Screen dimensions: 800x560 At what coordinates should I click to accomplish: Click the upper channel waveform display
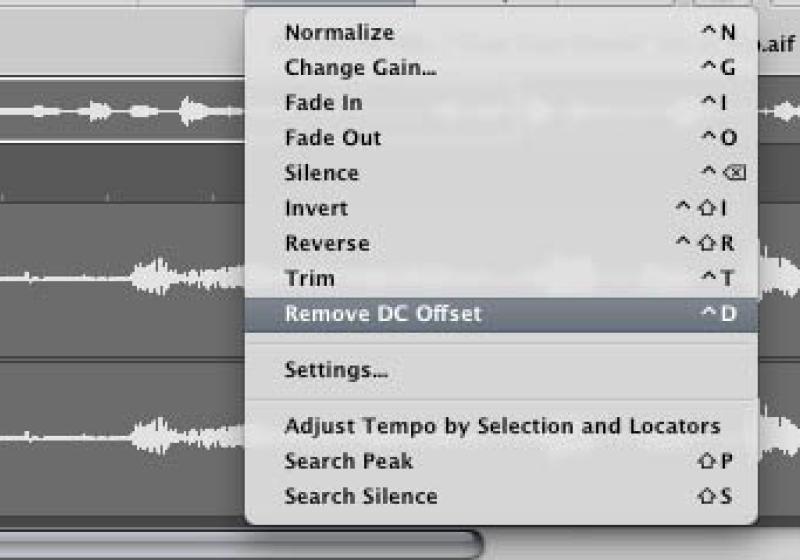[x=120, y=275]
